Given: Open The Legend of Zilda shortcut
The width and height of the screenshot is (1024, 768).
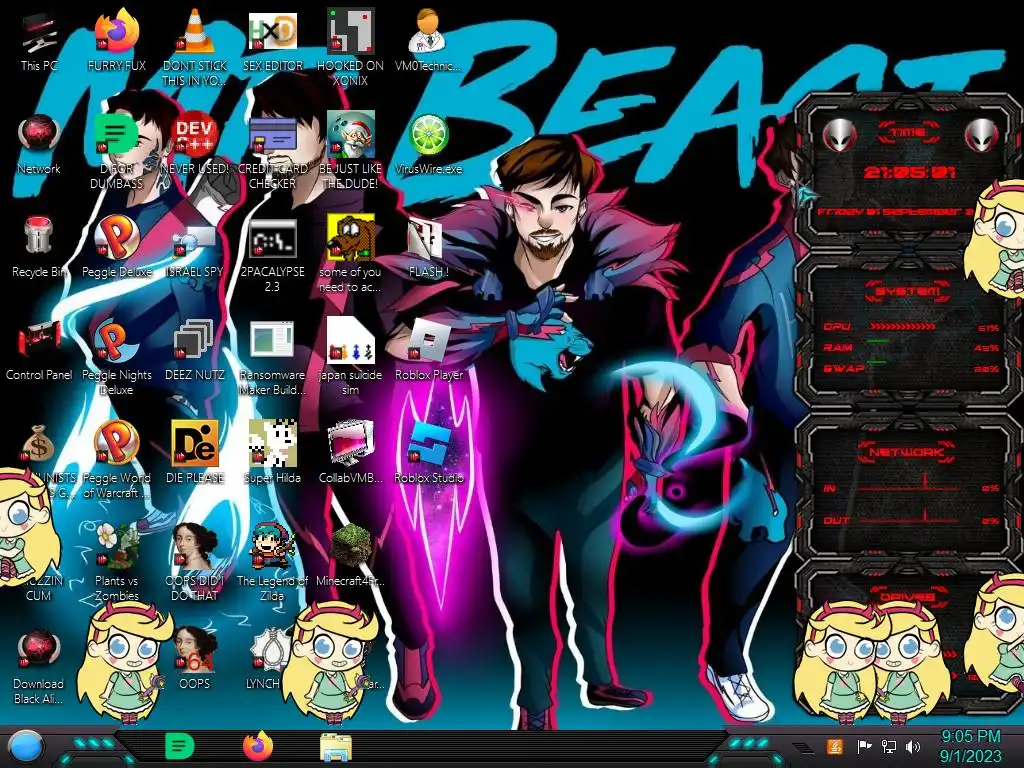Looking at the screenshot, I should (272, 546).
